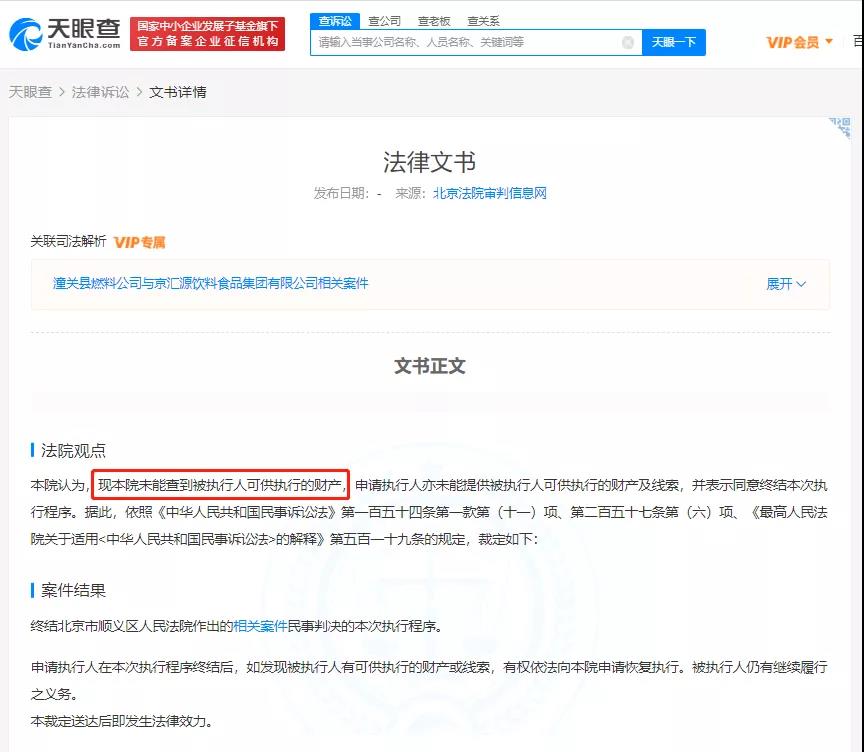864x752 pixels.
Task: Select the 查关系 search tab
Action: pos(483,21)
